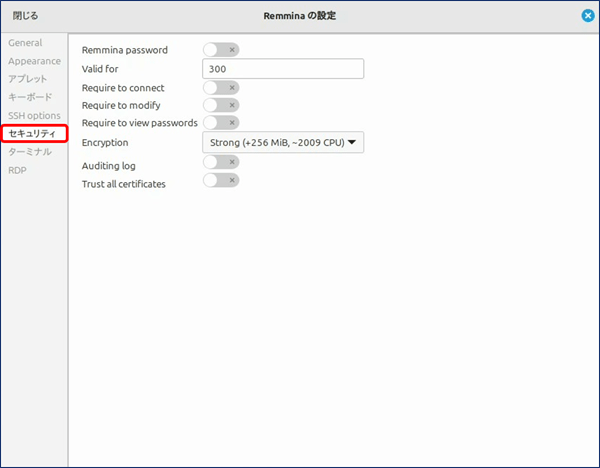Click the Auditing log label

(109, 166)
